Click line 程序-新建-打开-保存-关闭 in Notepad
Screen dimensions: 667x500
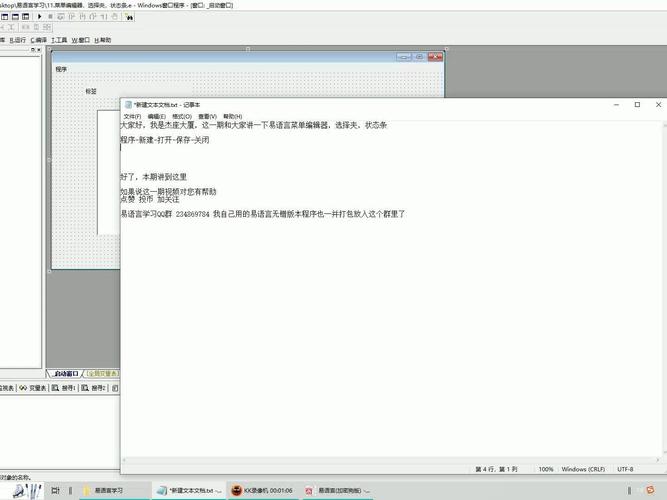[x=165, y=140]
